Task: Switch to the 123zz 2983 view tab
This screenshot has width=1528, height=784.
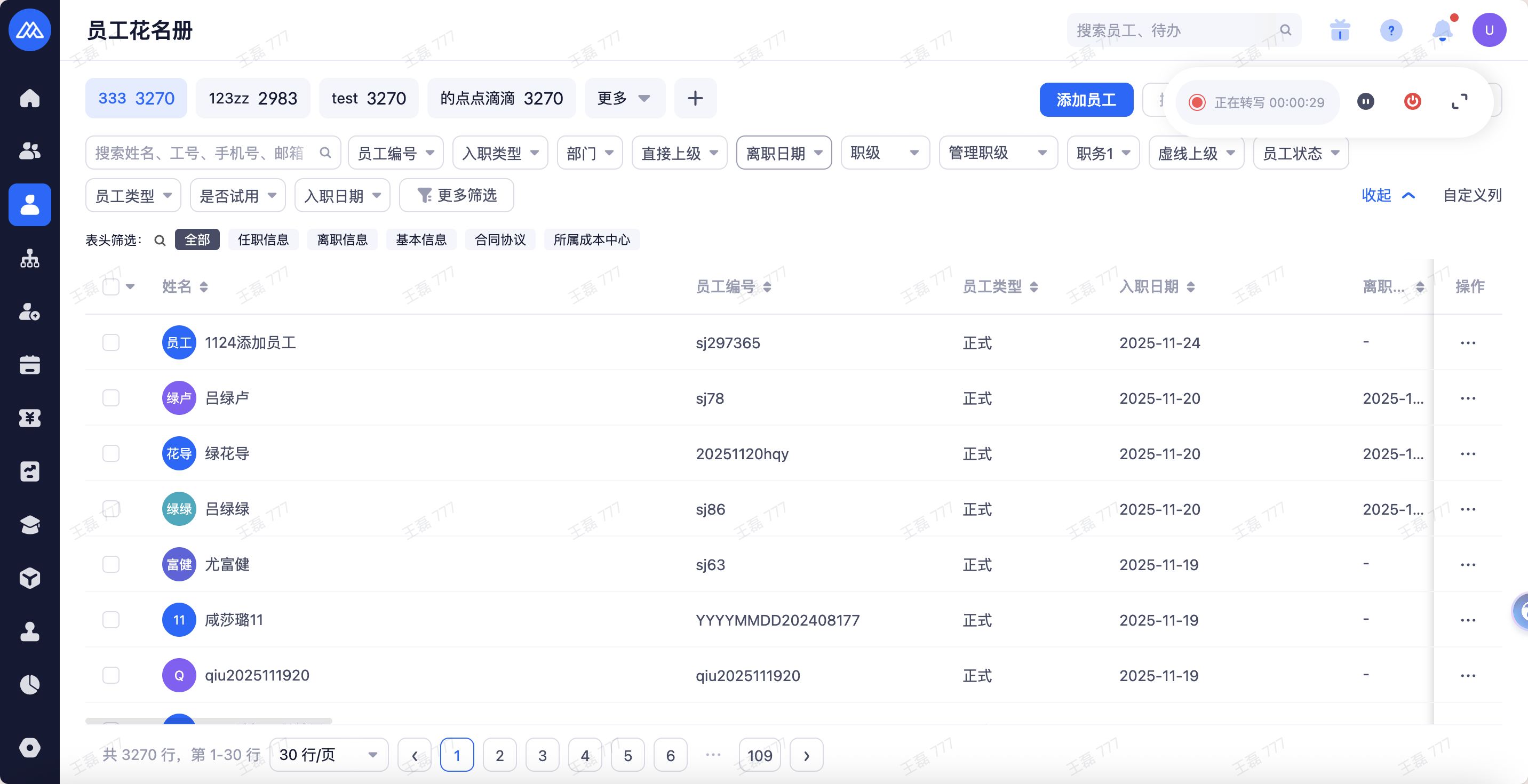Action: 253,99
